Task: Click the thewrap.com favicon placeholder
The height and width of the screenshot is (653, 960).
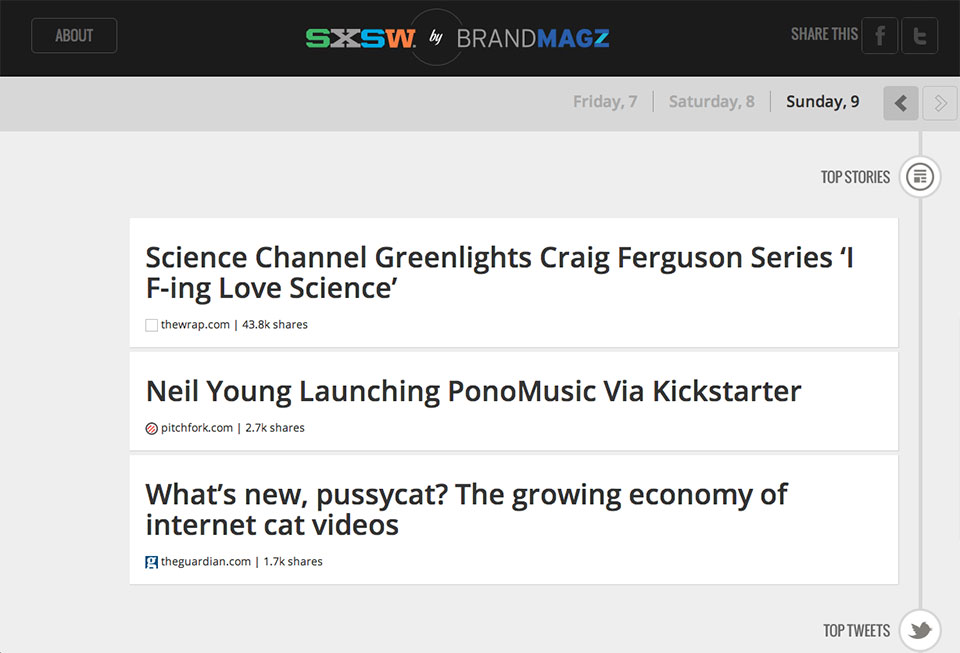Action: pyautogui.click(x=152, y=325)
